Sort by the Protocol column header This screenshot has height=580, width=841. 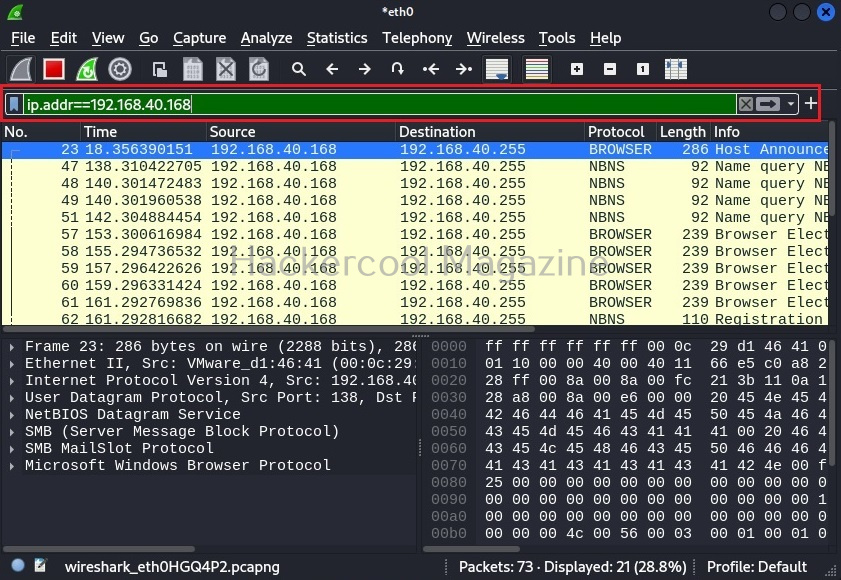pyautogui.click(x=621, y=132)
